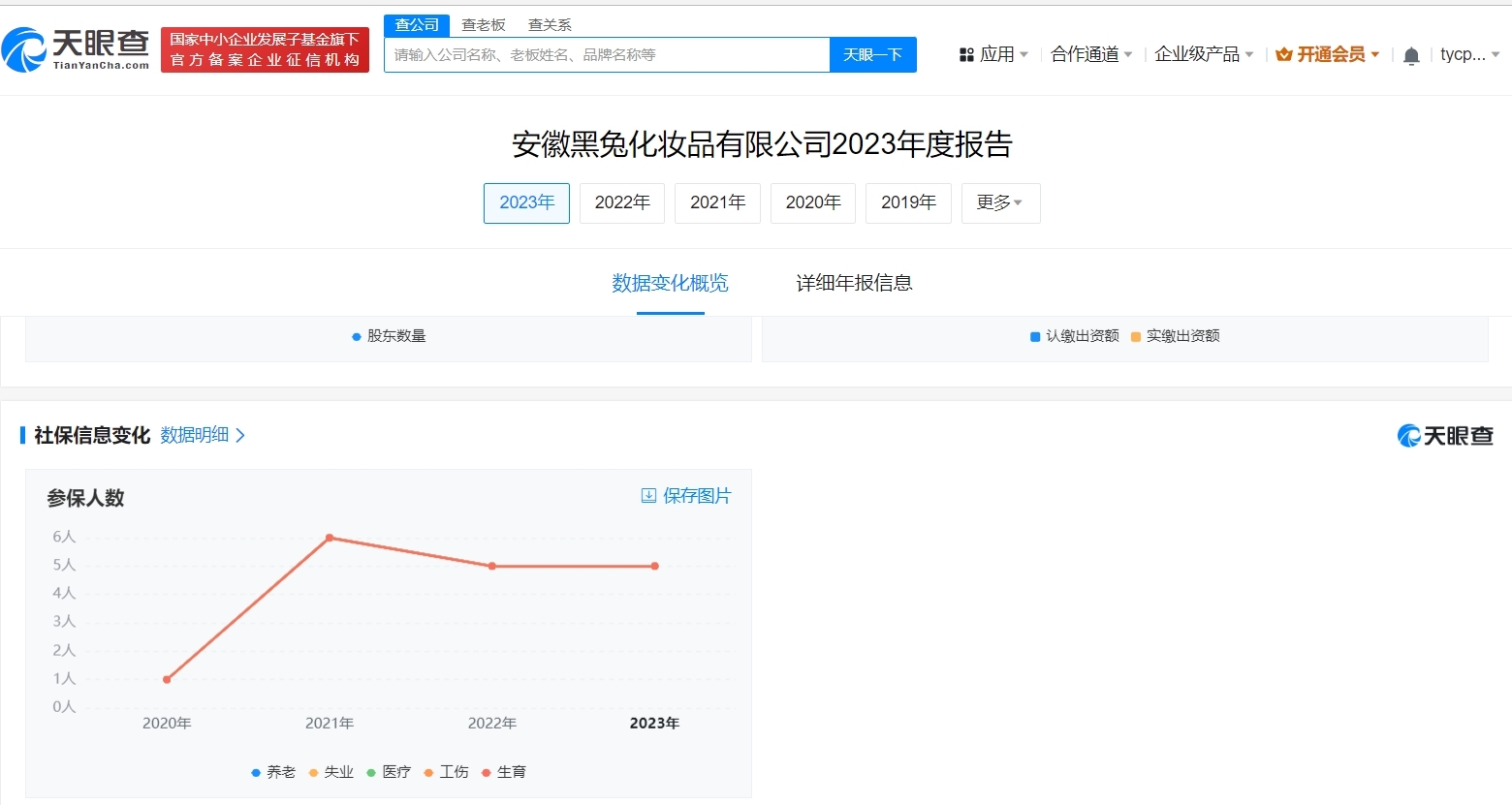The width and height of the screenshot is (1512, 805).
Task: Select the 2023年 report year button
Action: coord(526,203)
